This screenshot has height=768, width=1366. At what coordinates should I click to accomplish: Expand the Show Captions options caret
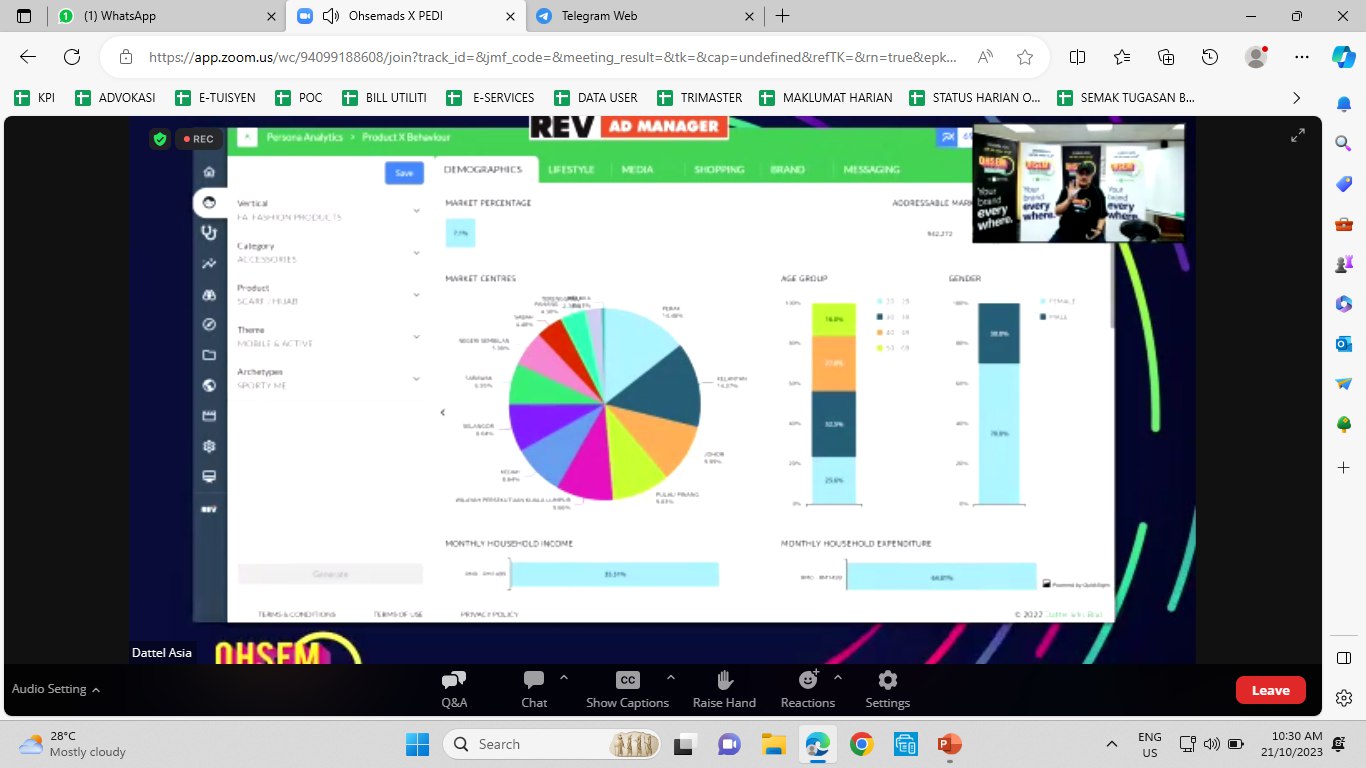click(x=670, y=677)
